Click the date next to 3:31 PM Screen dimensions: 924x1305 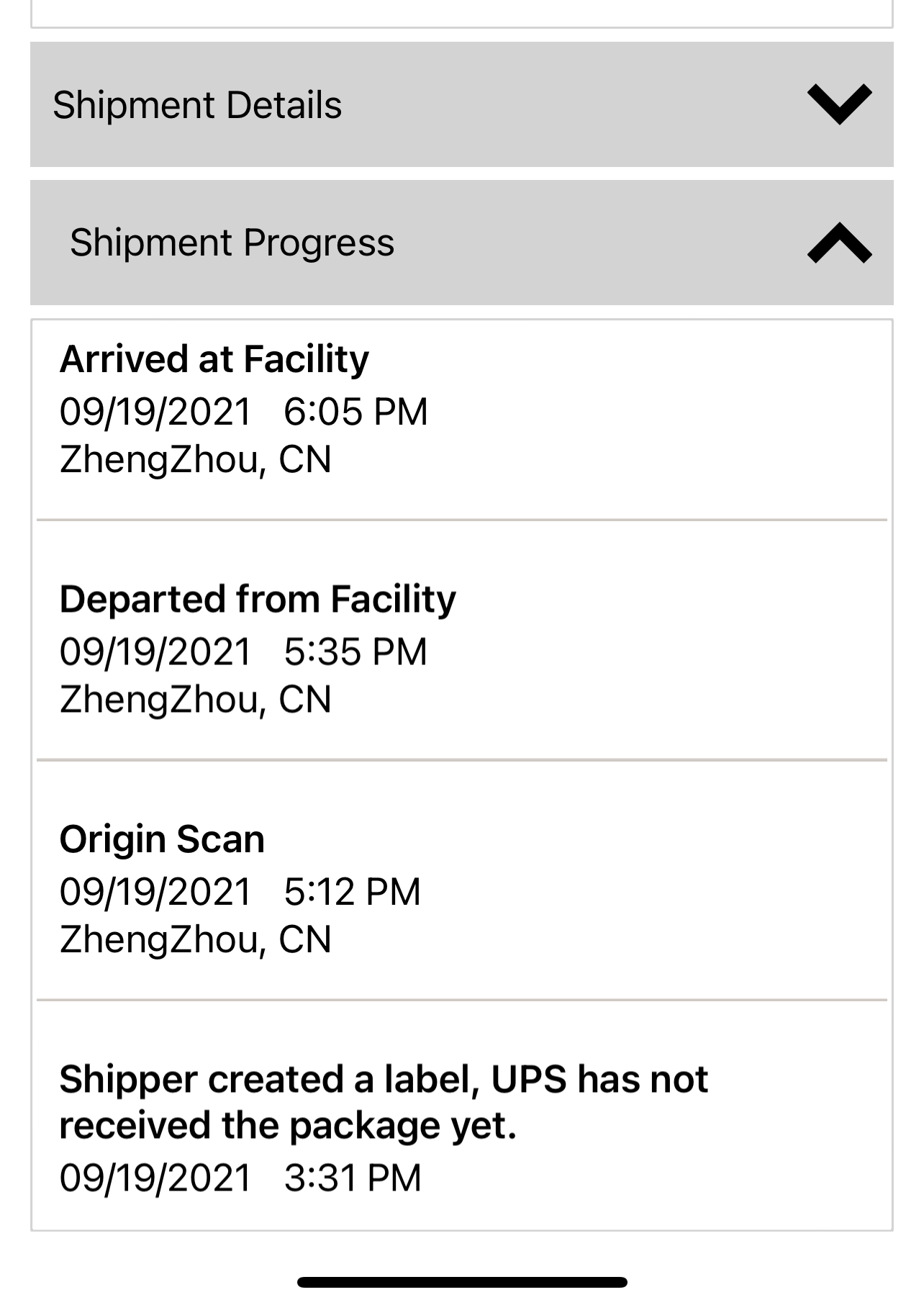[x=155, y=1178]
